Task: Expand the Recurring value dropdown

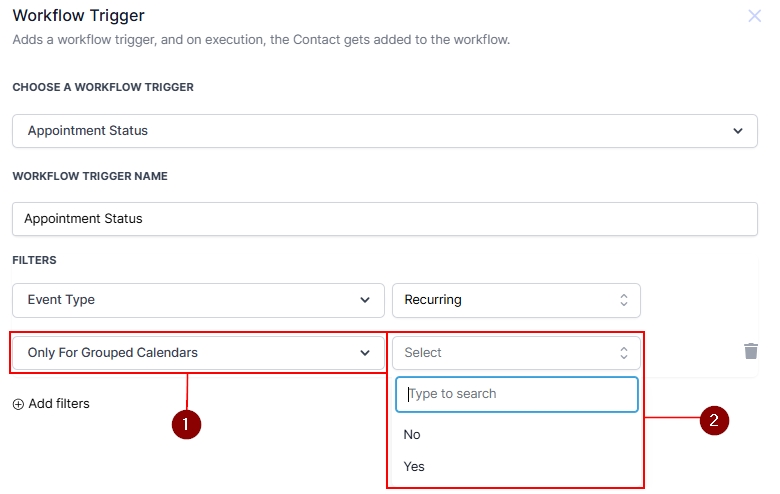Action: pyautogui.click(x=515, y=300)
